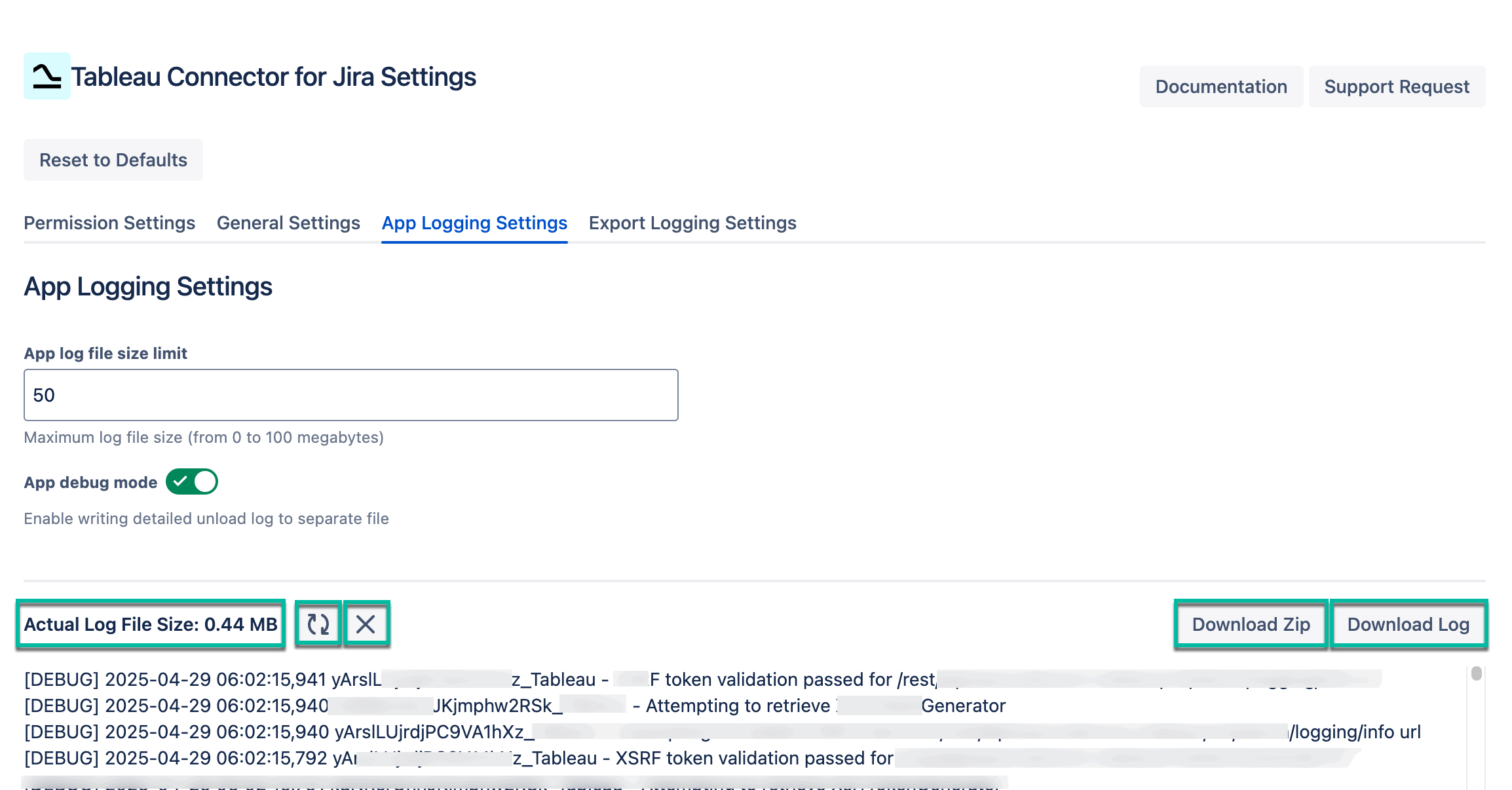Image resolution: width=1512 pixels, height=790 pixels.
Task: Submit a Support Request
Action: coord(1397,86)
